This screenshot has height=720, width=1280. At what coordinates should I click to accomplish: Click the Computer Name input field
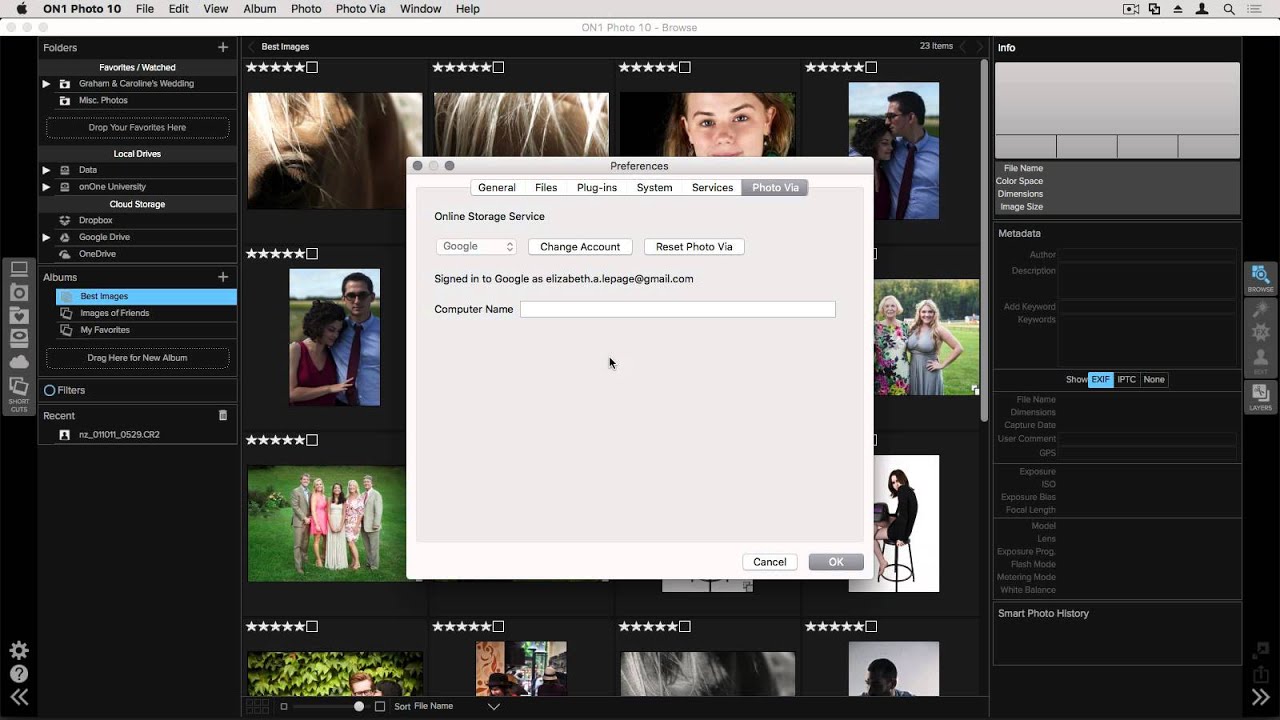coord(677,309)
